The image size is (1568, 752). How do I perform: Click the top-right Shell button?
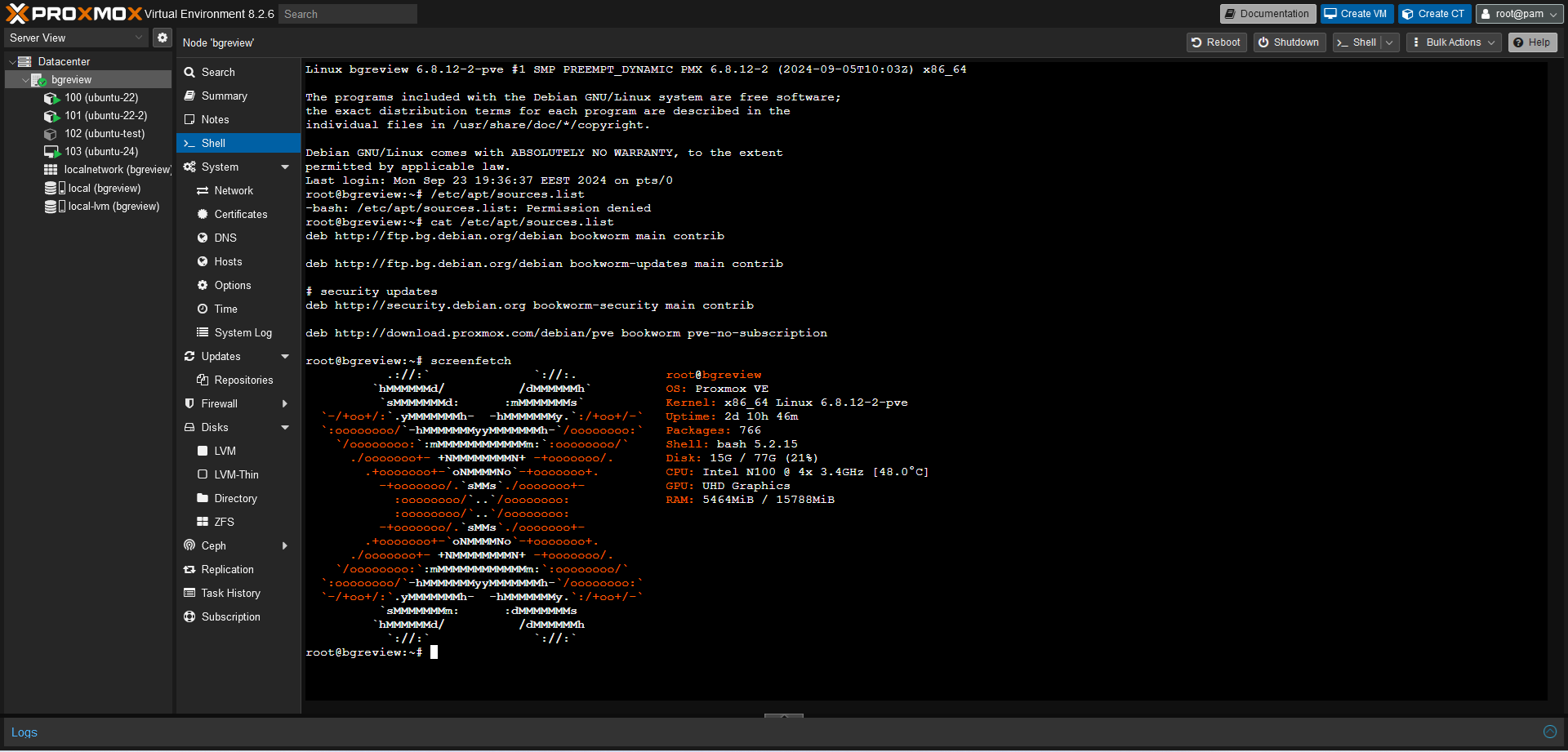pos(1357,42)
